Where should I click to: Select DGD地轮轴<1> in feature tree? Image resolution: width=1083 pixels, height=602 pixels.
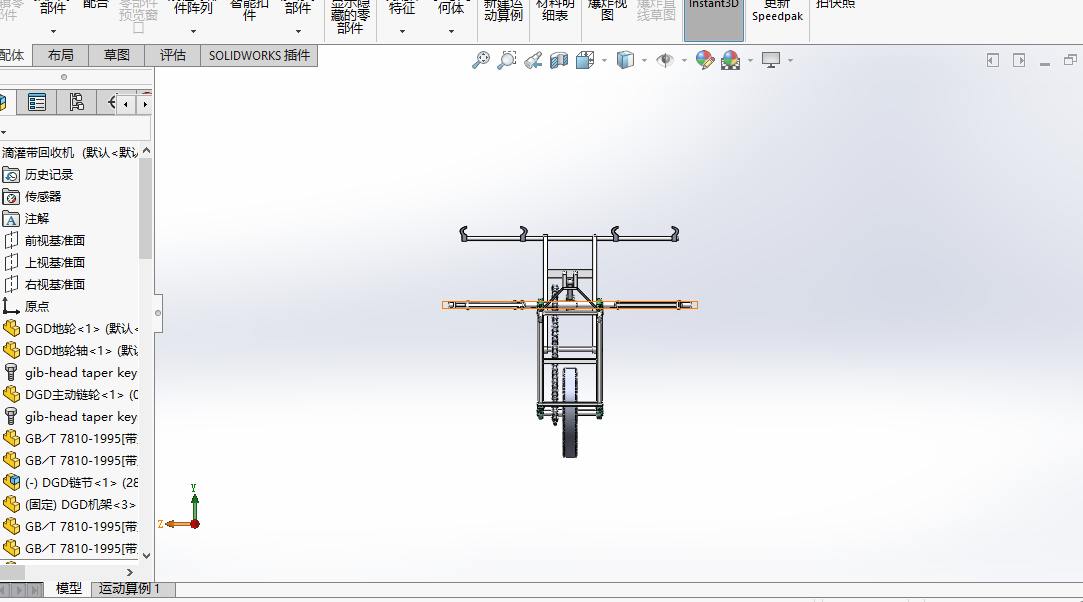click(x=80, y=351)
